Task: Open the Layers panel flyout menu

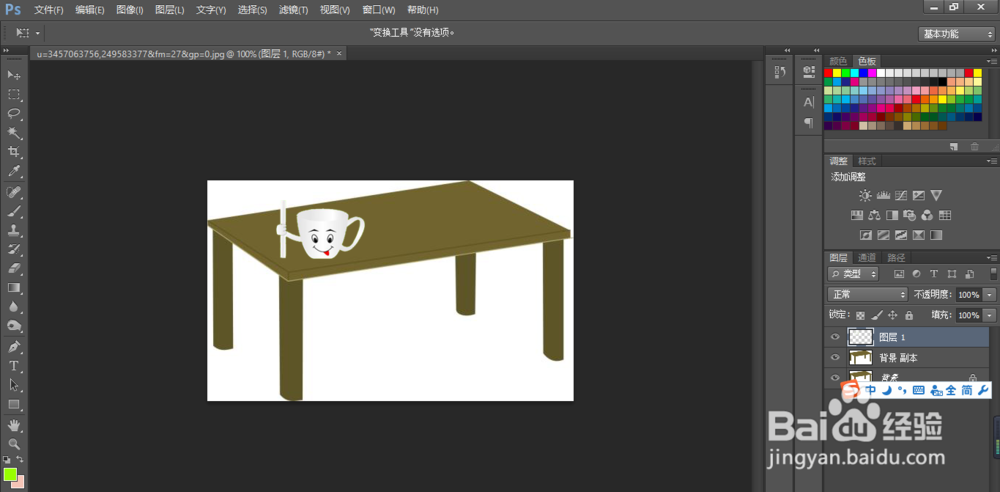Action: pyautogui.click(x=992, y=258)
